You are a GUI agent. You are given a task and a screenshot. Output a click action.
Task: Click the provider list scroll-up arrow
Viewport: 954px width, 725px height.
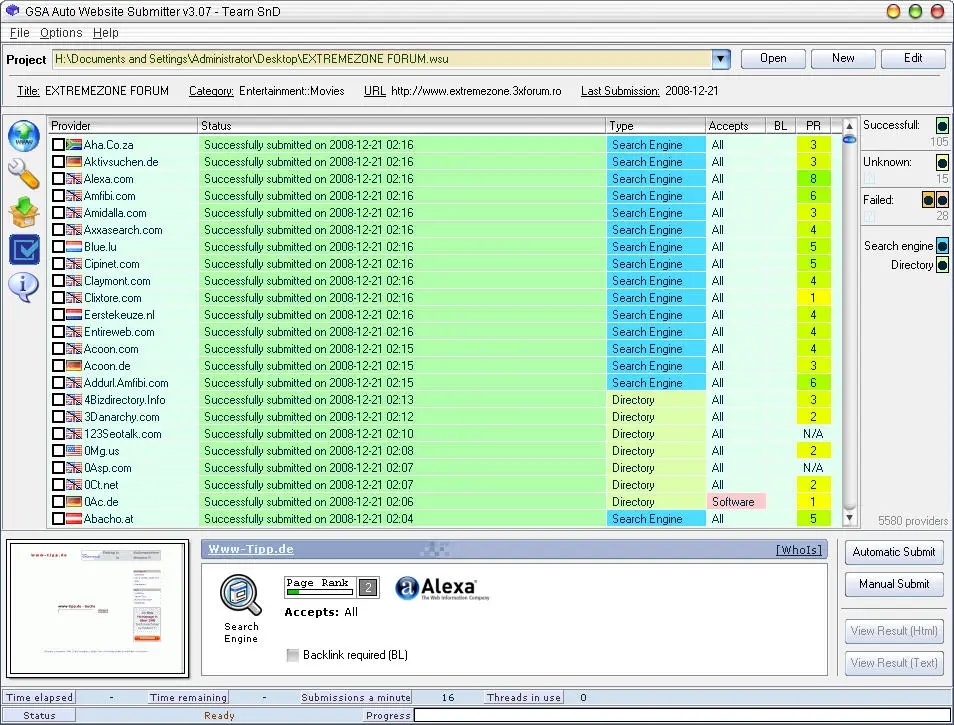point(849,127)
